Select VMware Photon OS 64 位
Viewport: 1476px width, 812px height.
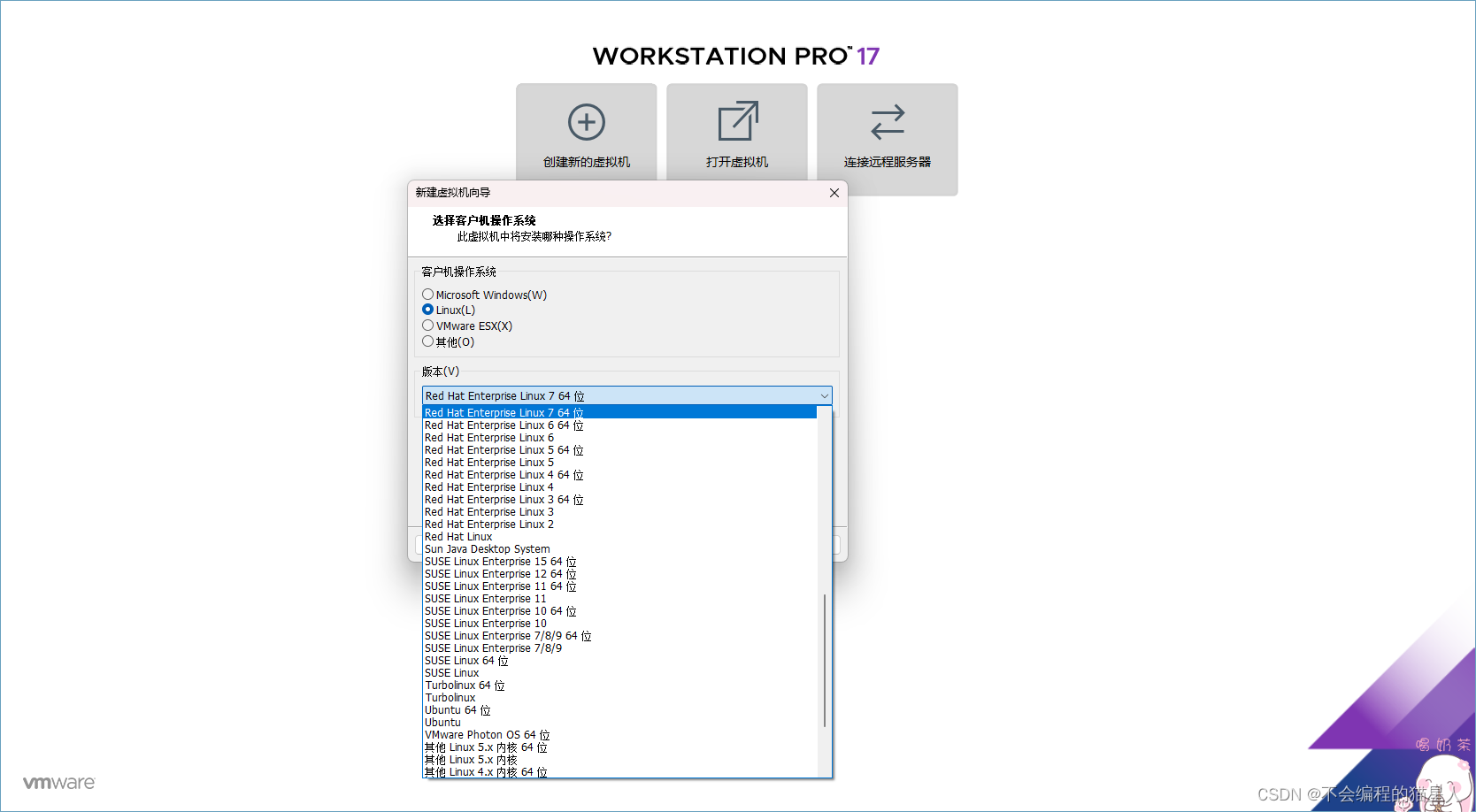click(619, 735)
